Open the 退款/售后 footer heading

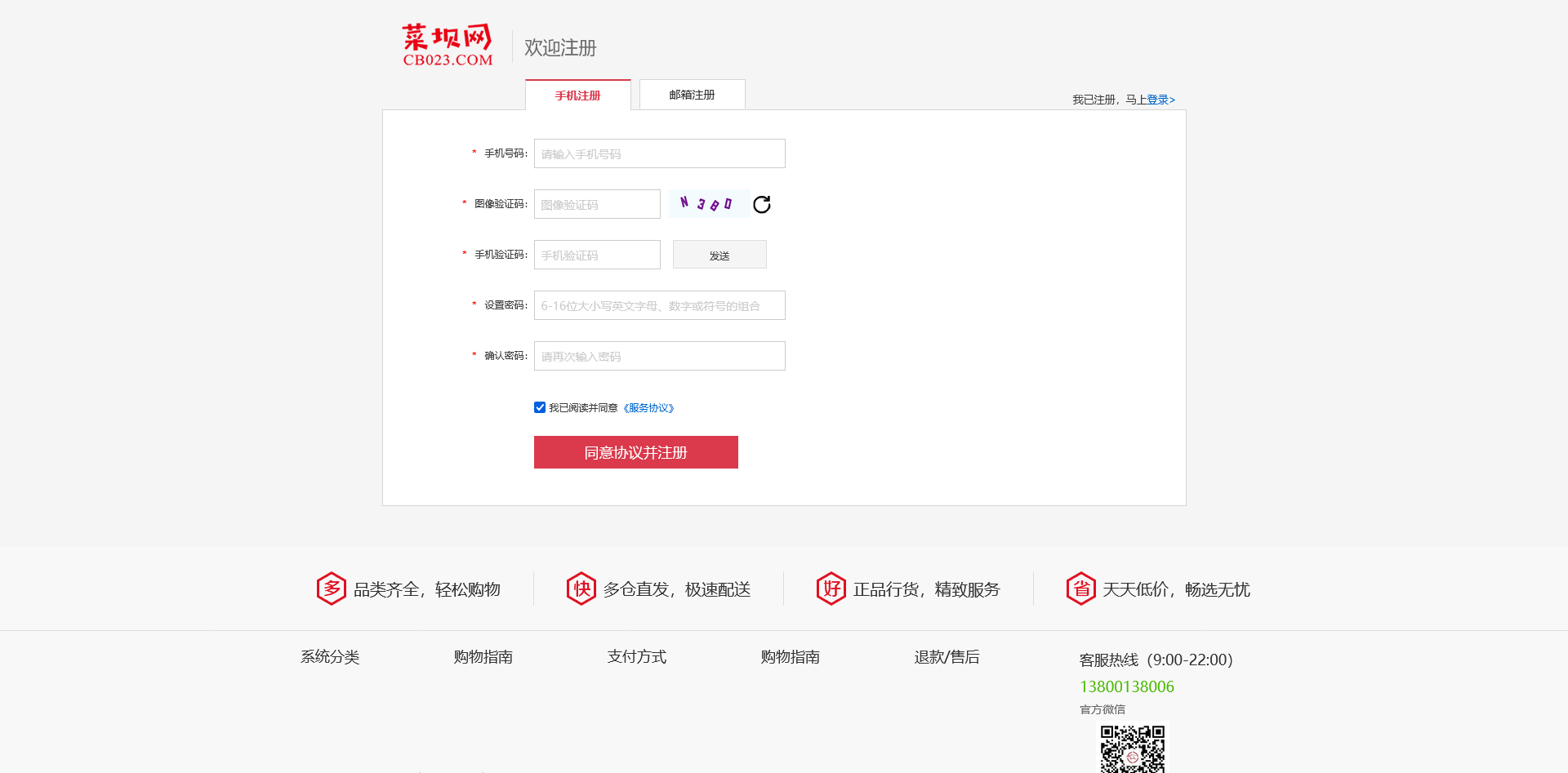pos(947,657)
